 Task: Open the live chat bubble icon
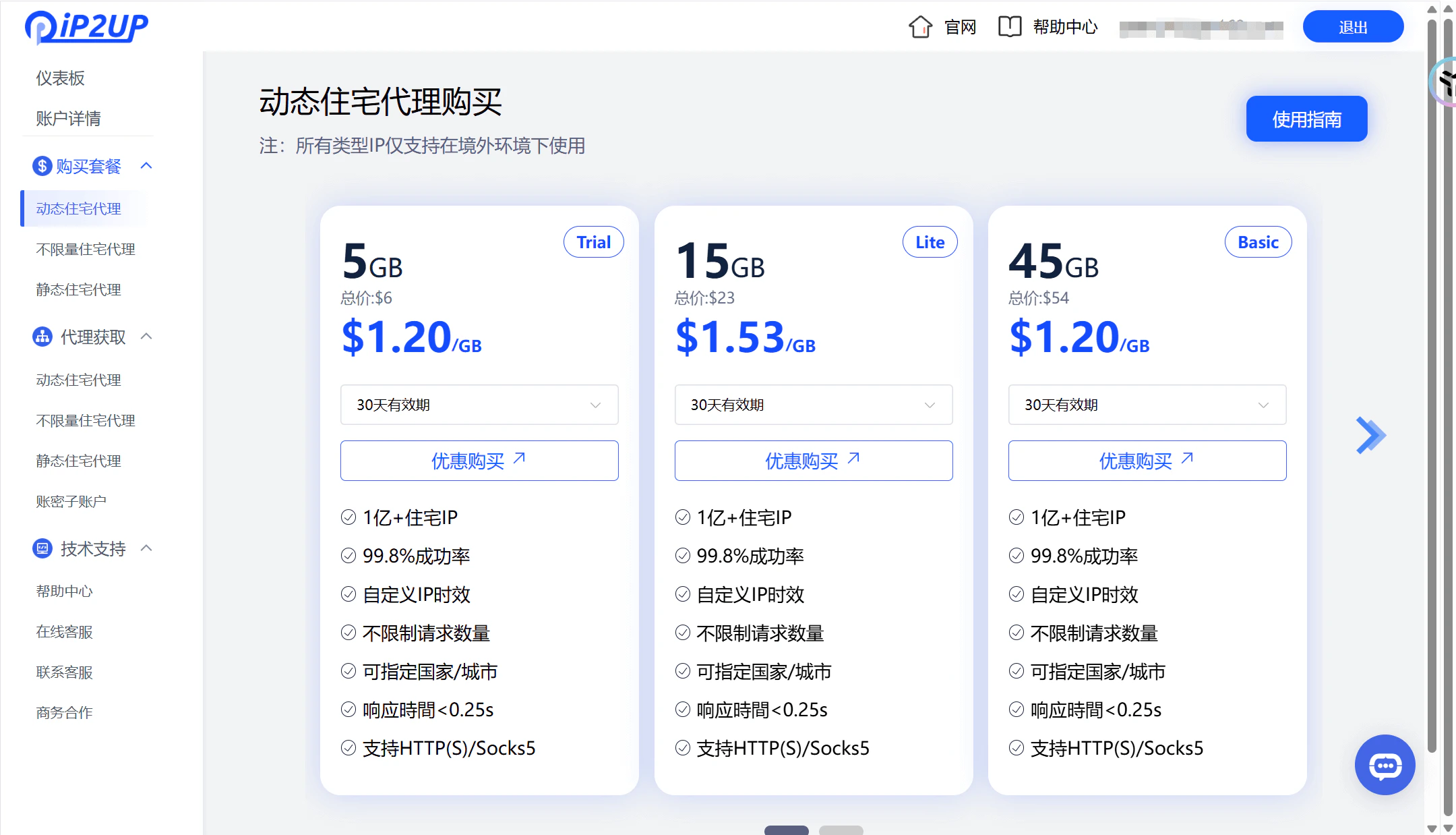coord(1385,765)
